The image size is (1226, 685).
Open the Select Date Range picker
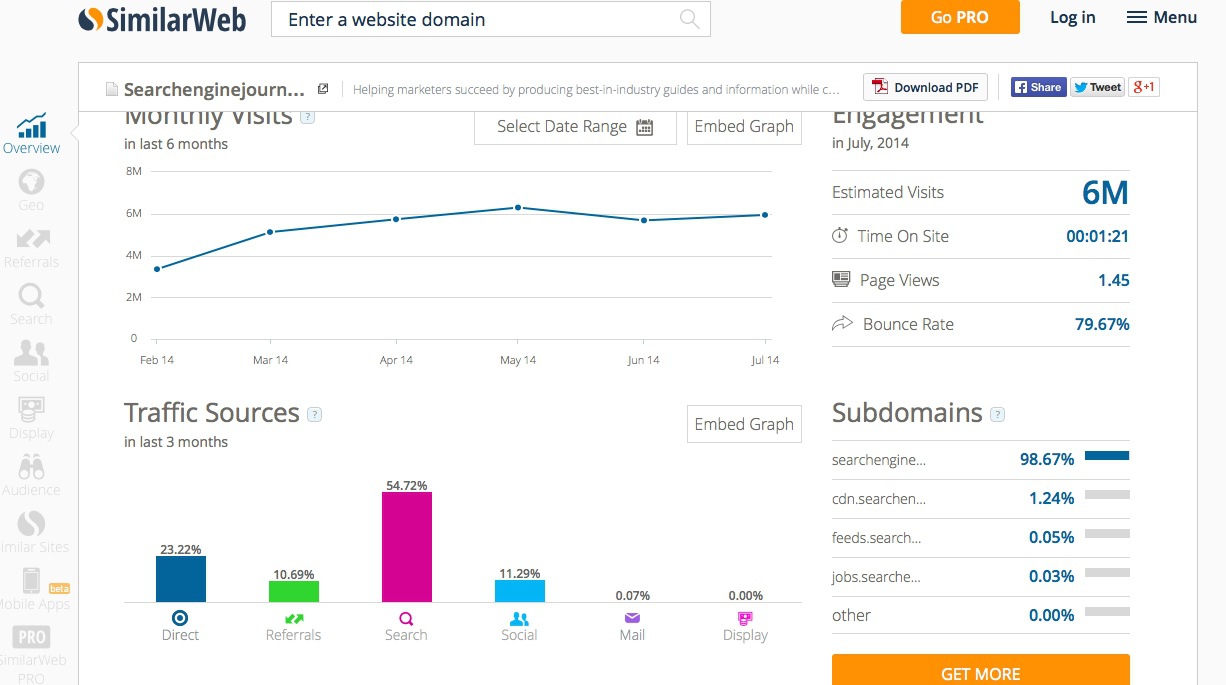tap(575, 127)
